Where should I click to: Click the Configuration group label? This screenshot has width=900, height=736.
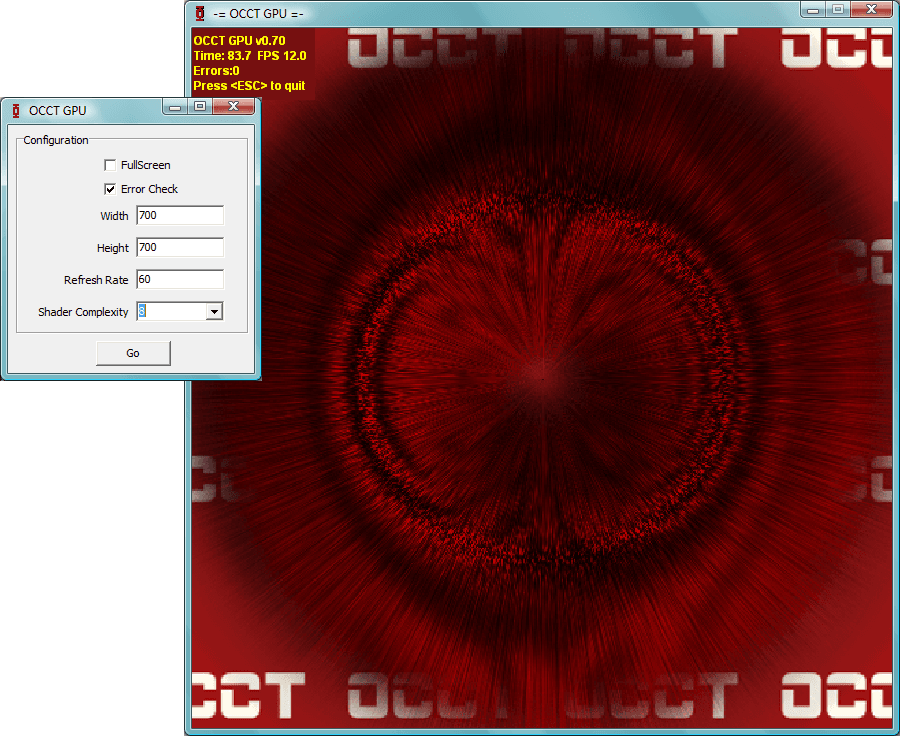tap(56, 140)
